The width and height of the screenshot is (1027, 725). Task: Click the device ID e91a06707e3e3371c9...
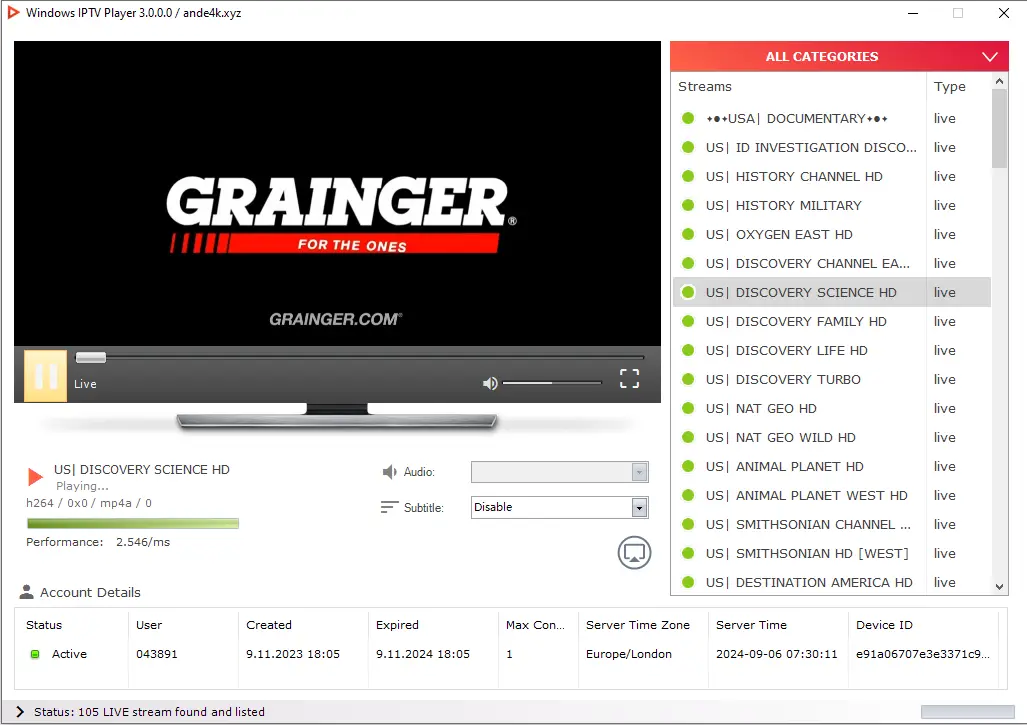[922, 654]
